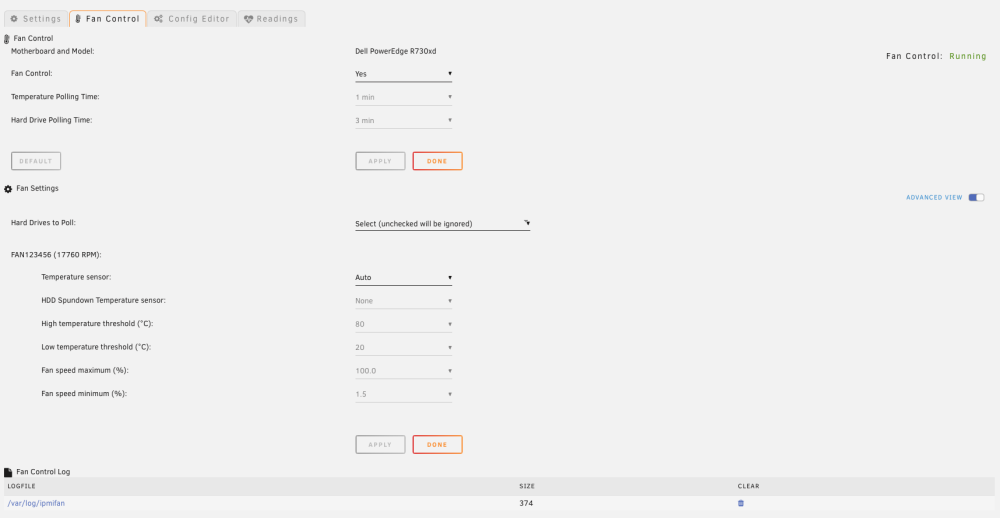Click the gear icon beside Fan Settings
The image size is (1000, 518).
[x=8, y=189]
